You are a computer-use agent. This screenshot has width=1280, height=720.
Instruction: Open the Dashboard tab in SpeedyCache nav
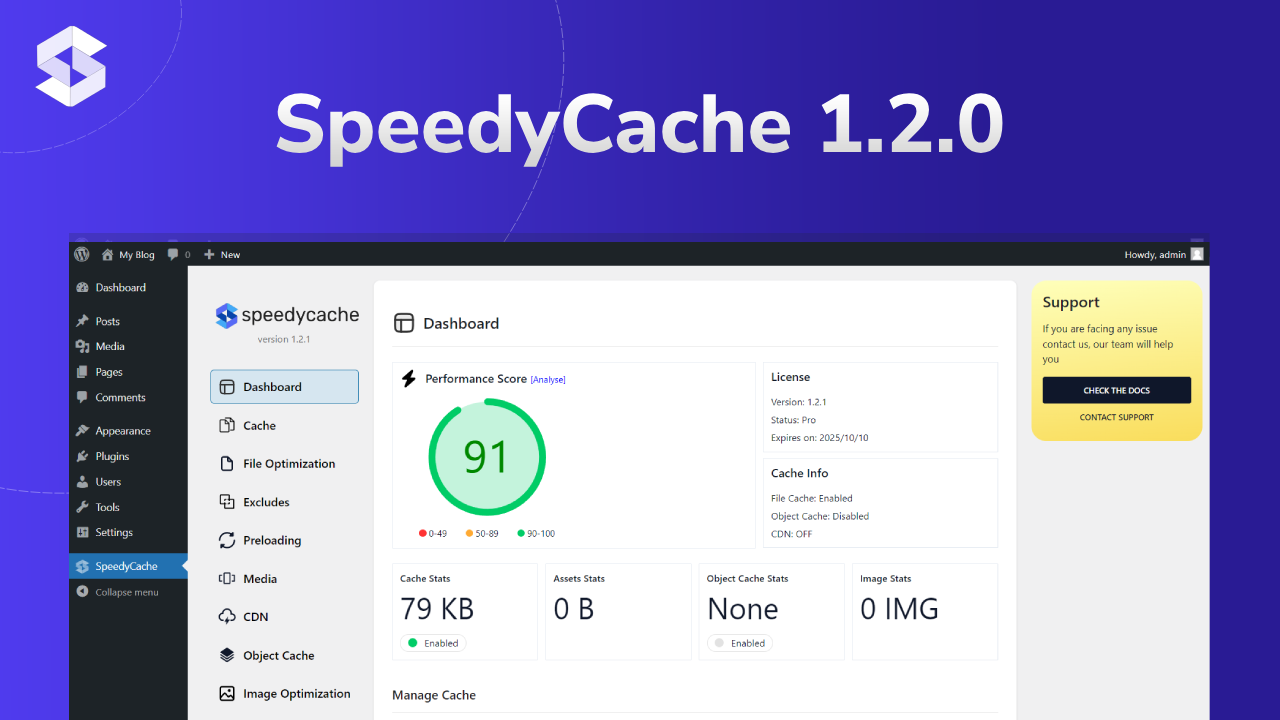pyautogui.click(x=284, y=387)
